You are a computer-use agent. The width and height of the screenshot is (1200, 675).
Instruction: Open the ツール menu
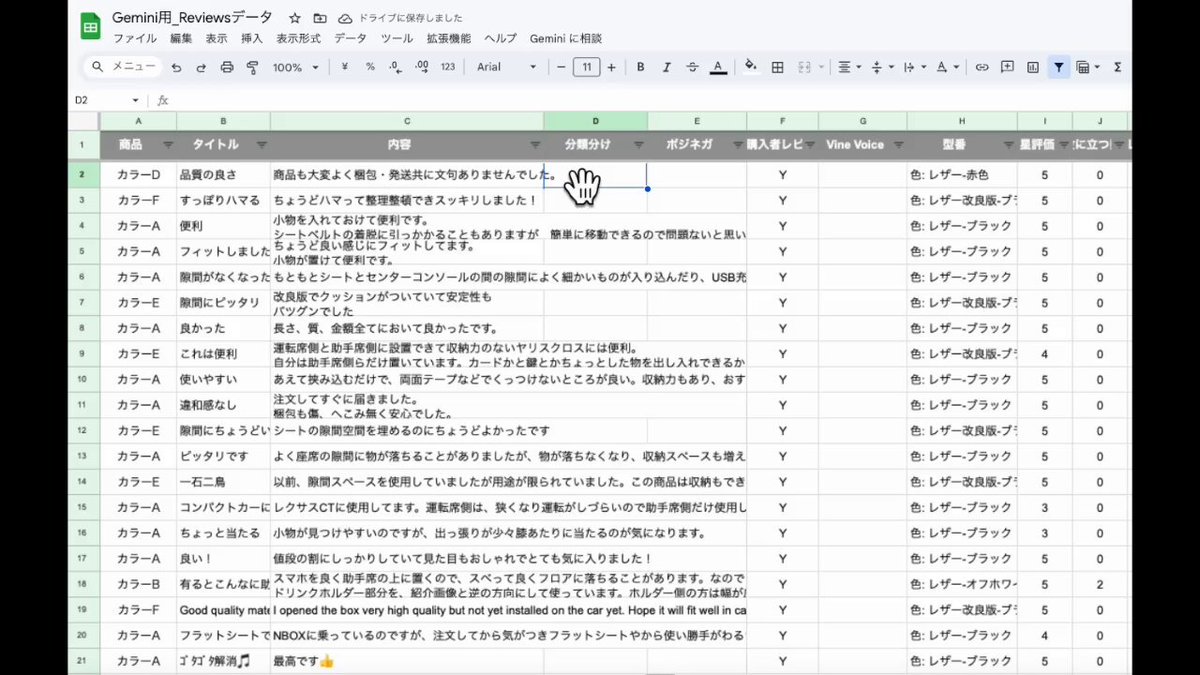point(397,38)
